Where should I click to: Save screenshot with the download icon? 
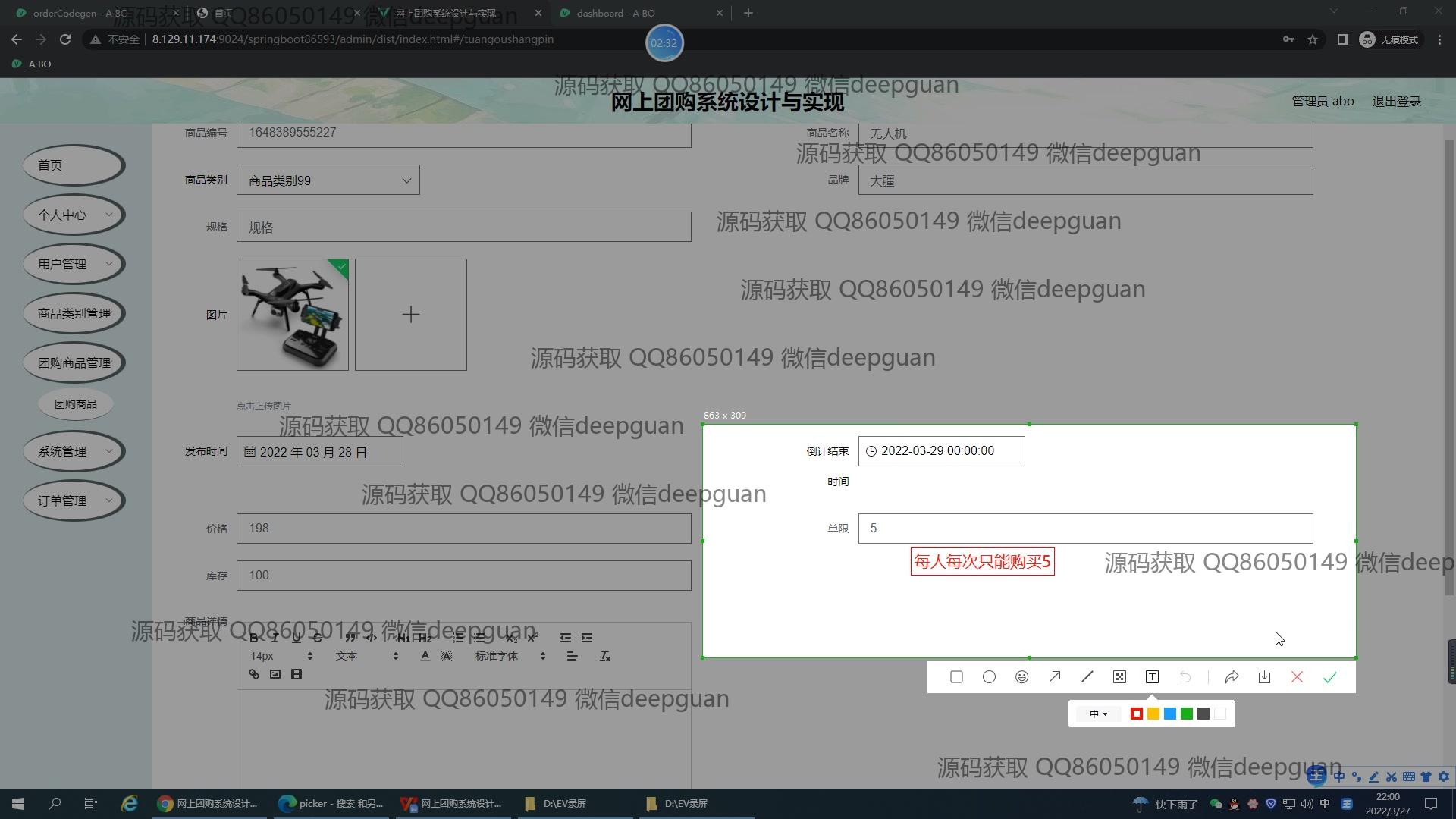coord(1264,677)
